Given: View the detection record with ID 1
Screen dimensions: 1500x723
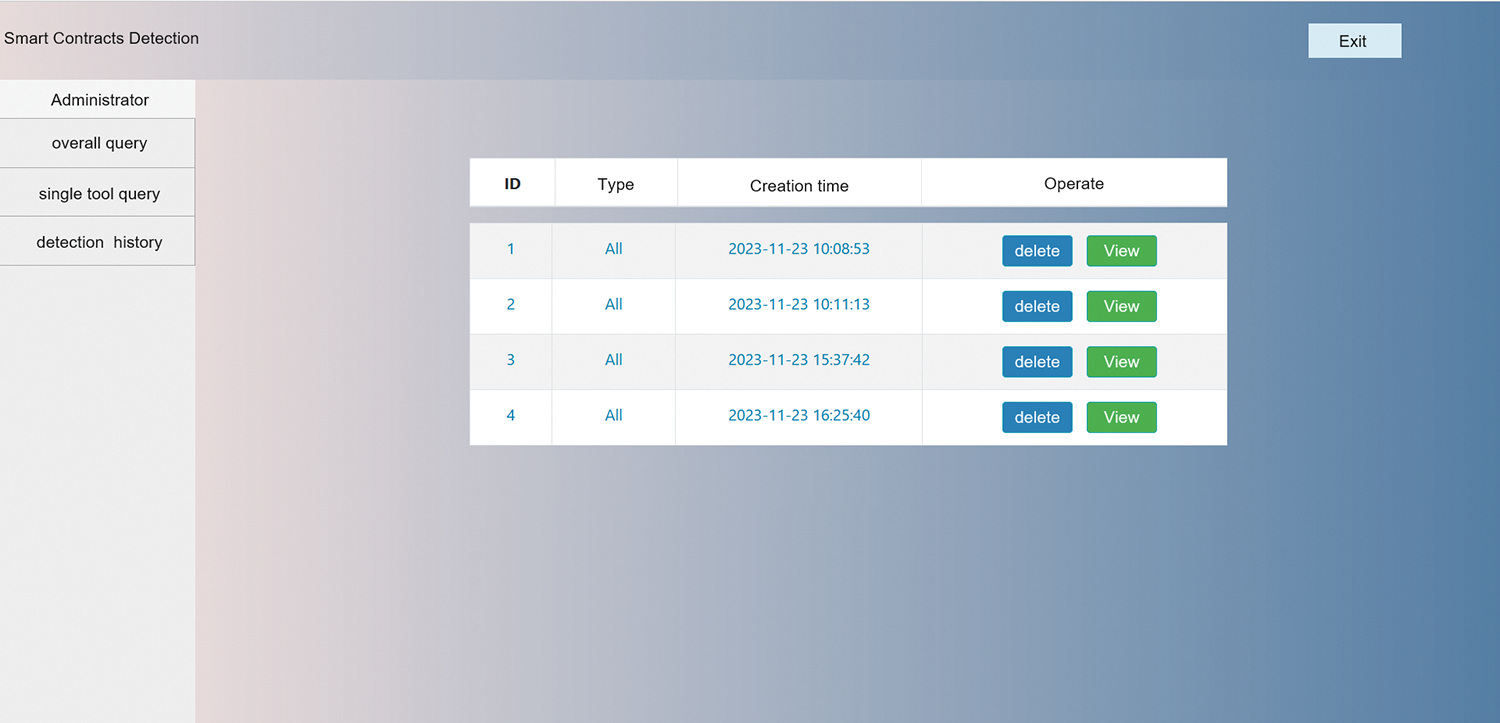Looking at the screenshot, I should click(x=1121, y=251).
